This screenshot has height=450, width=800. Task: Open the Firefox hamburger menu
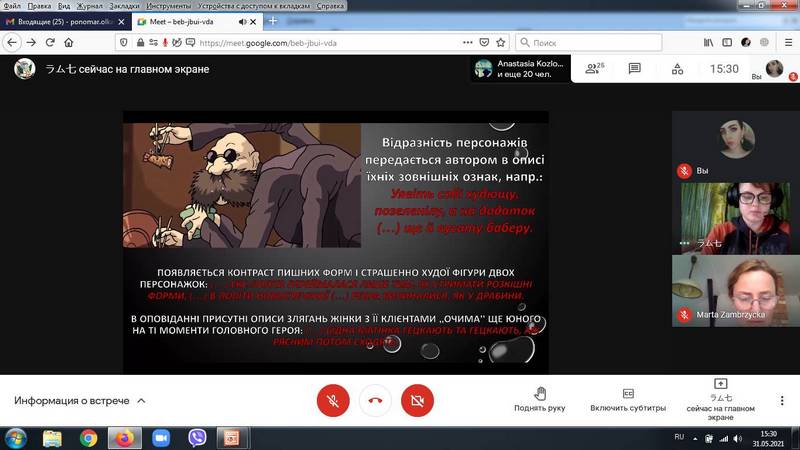[788, 43]
